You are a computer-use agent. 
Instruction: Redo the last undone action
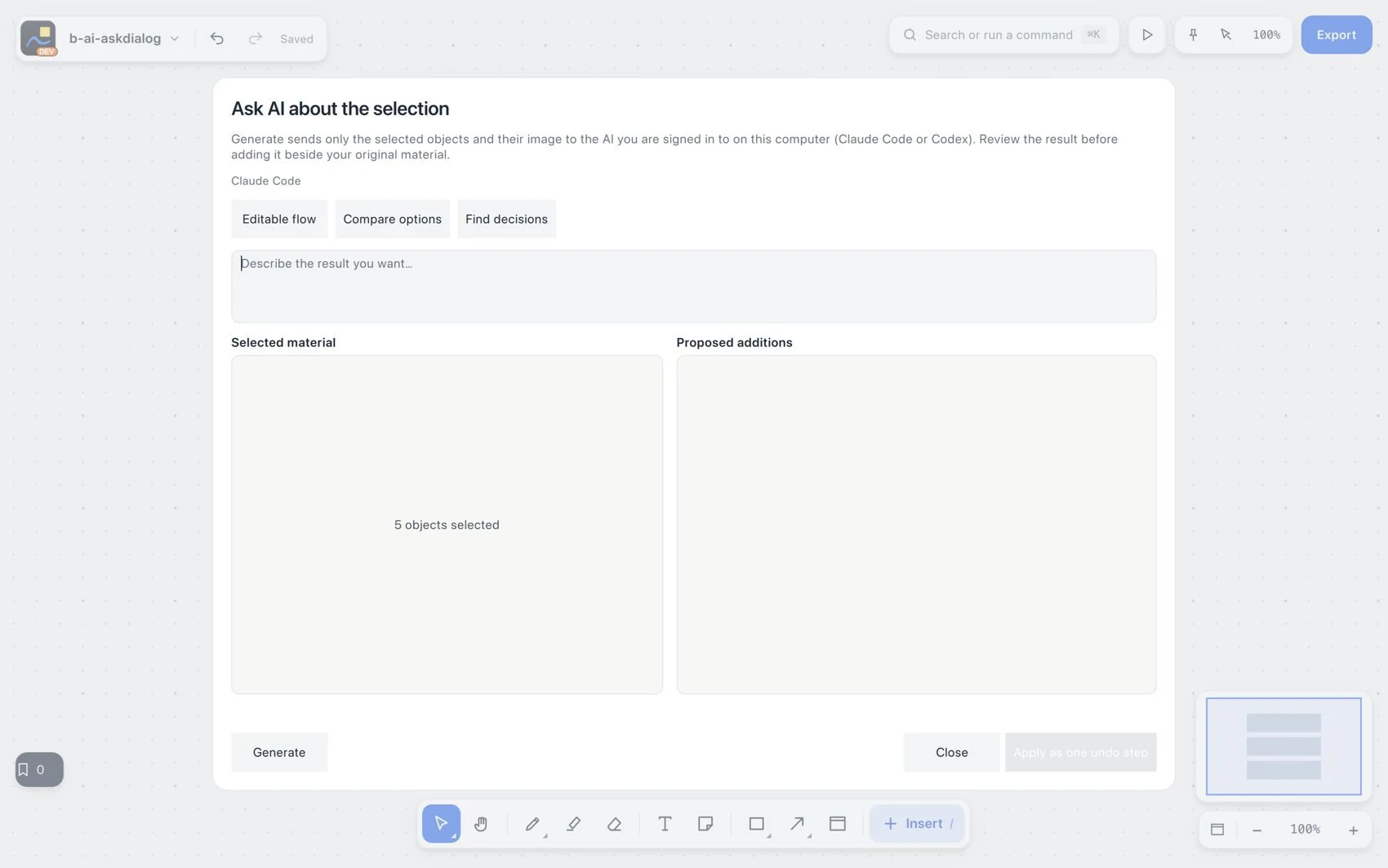[255, 38]
